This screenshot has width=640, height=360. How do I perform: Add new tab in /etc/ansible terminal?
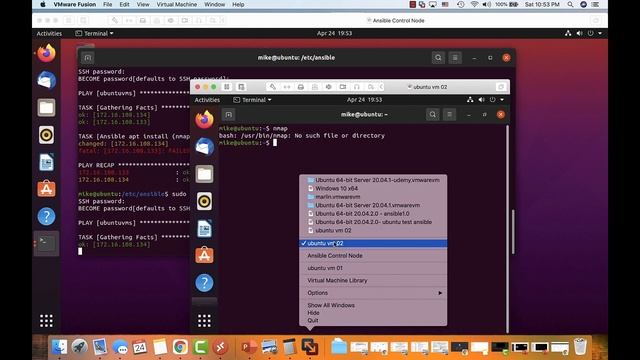[87, 58]
